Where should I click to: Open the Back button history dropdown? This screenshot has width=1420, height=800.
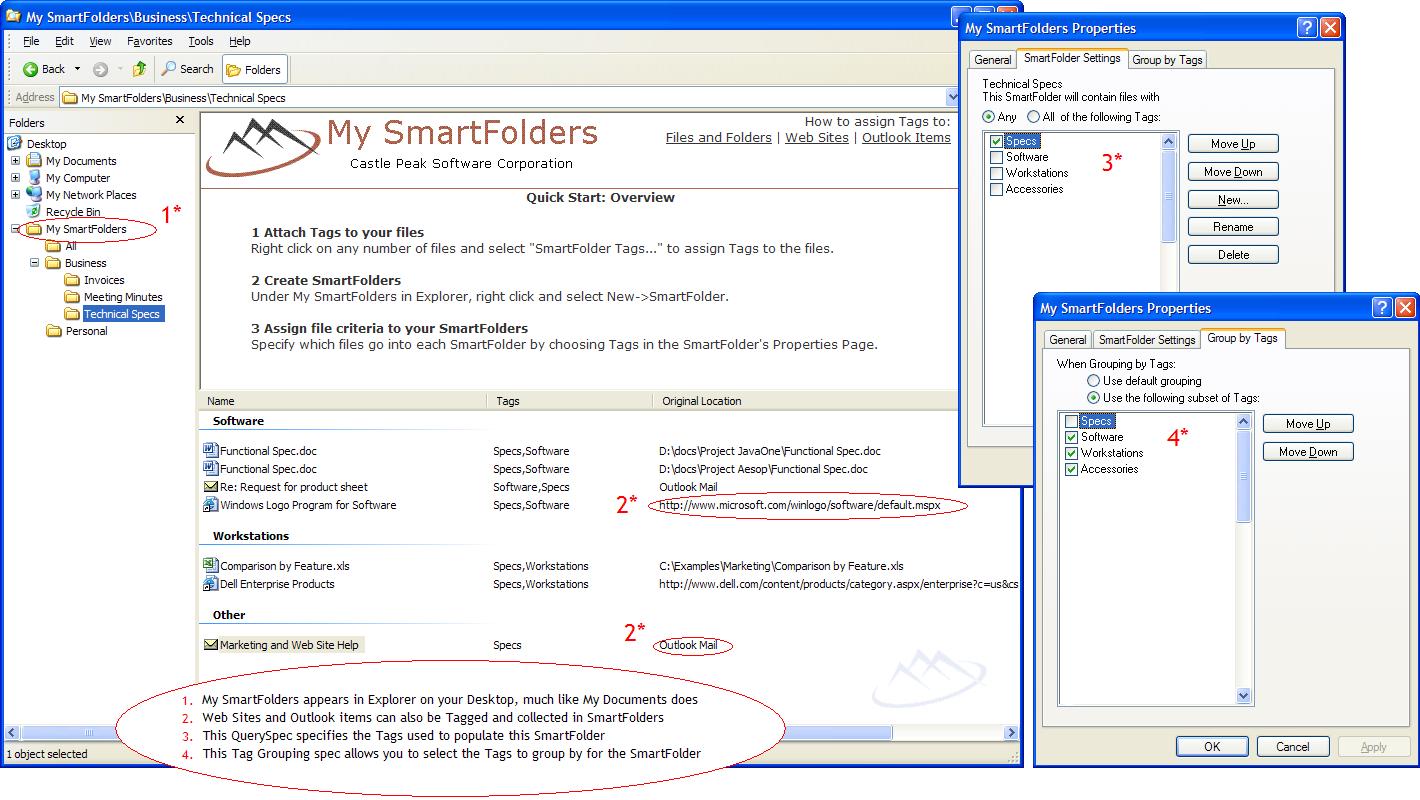pos(78,69)
